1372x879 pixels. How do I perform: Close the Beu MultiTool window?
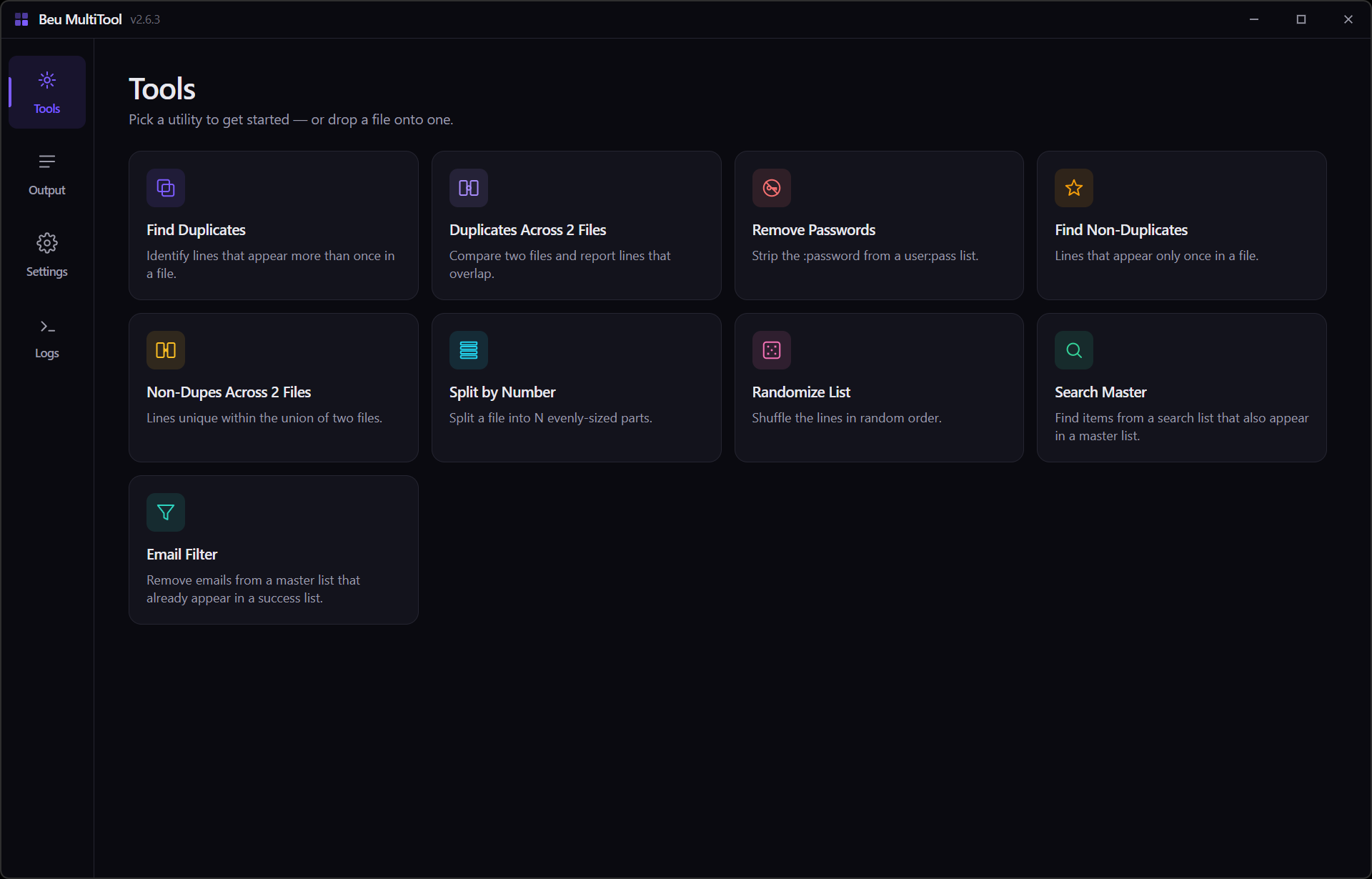click(1348, 19)
